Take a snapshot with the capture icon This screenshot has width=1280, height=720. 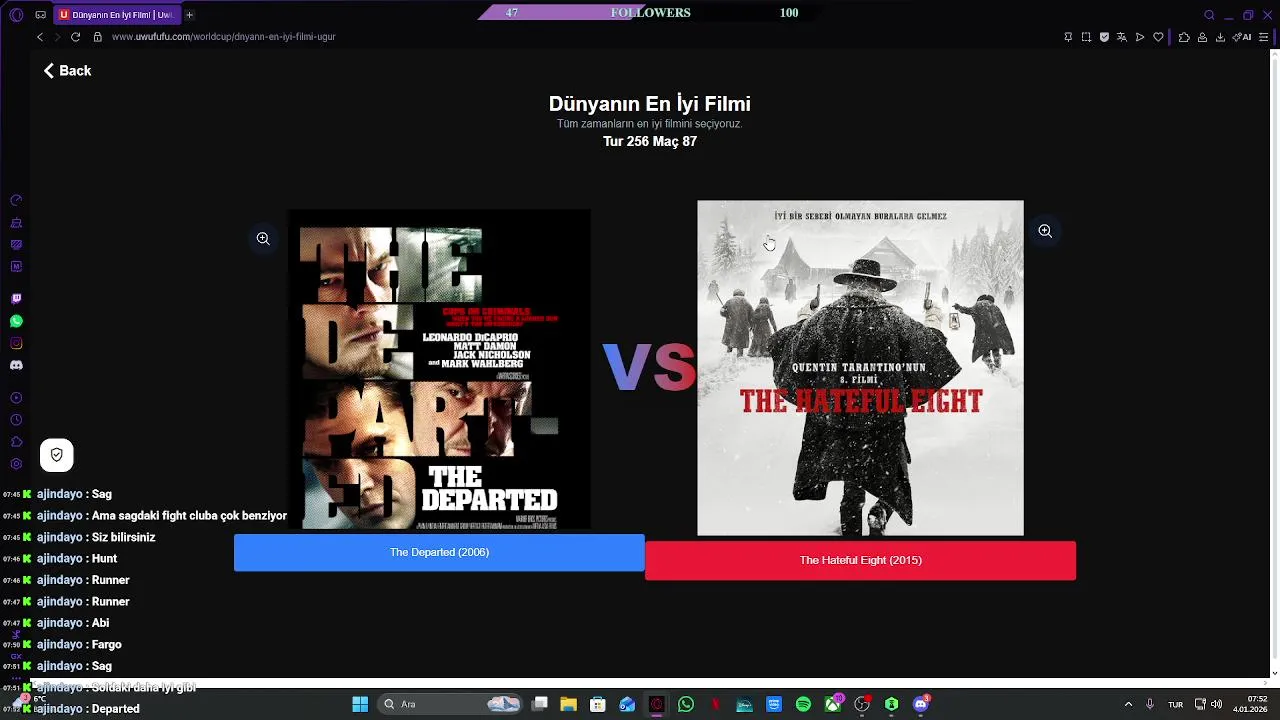(1086, 37)
